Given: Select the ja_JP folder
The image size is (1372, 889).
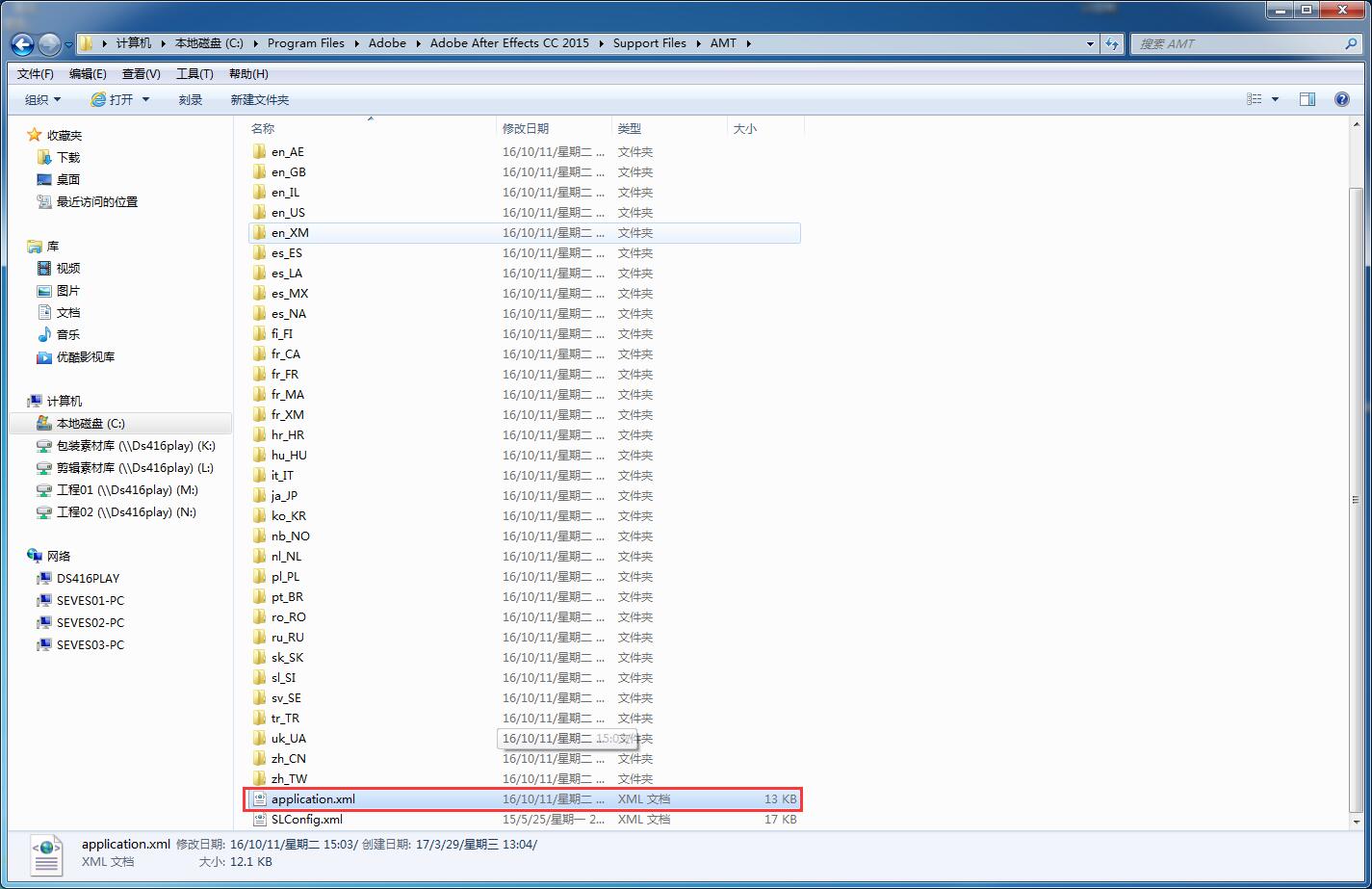Looking at the screenshot, I should pyautogui.click(x=524, y=495).
